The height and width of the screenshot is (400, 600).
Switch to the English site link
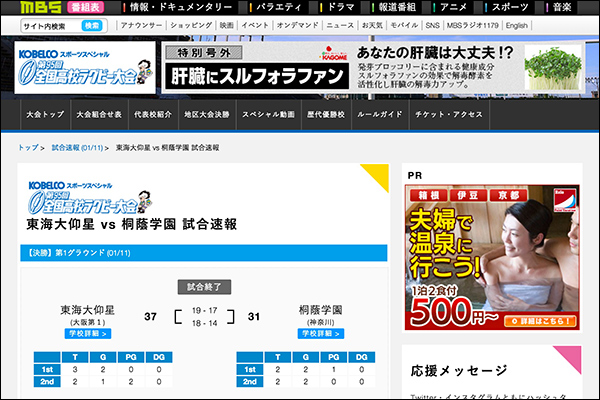pyautogui.click(x=517, y=25)
